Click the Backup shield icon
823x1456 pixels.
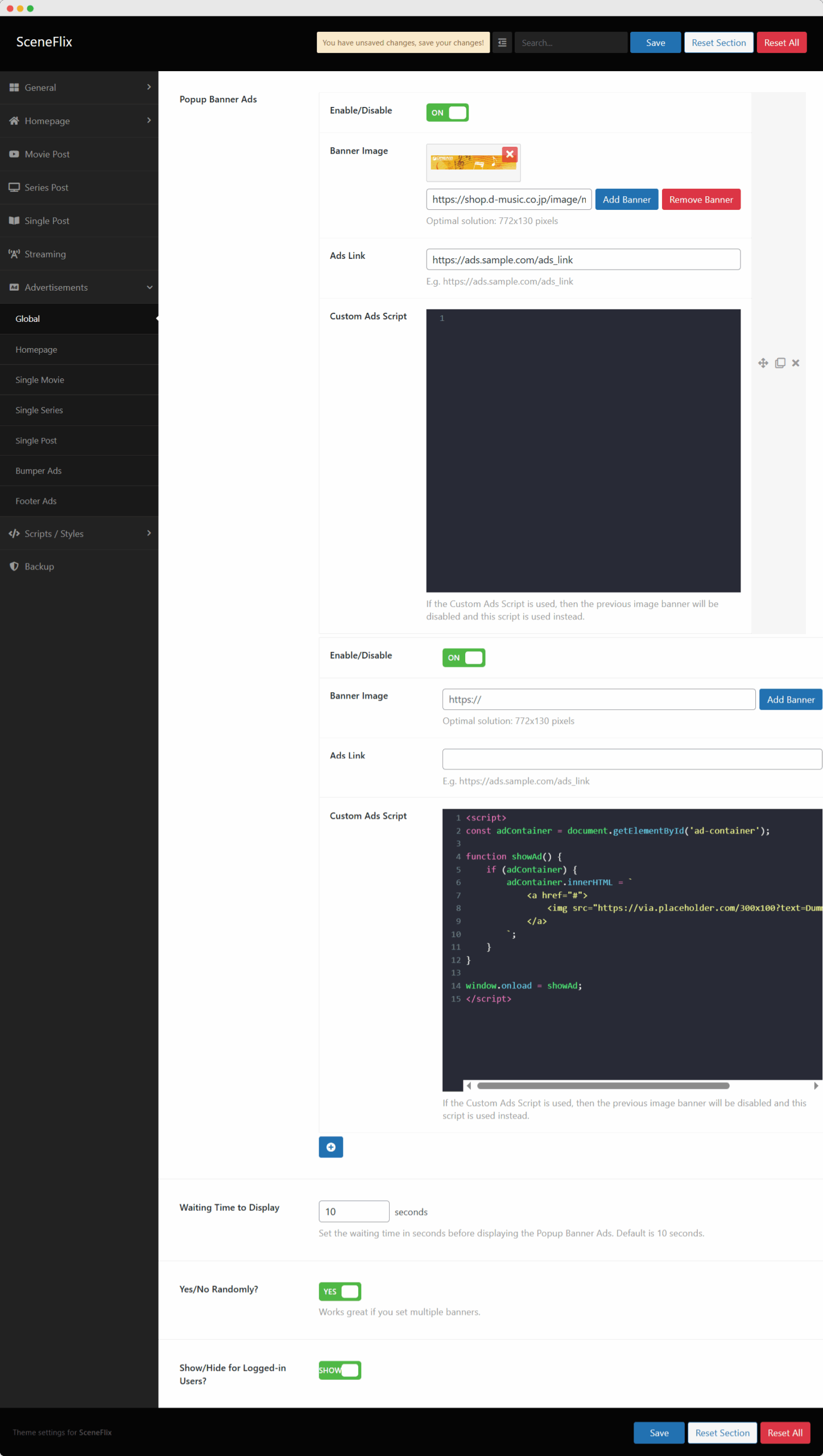coord(14,566)
